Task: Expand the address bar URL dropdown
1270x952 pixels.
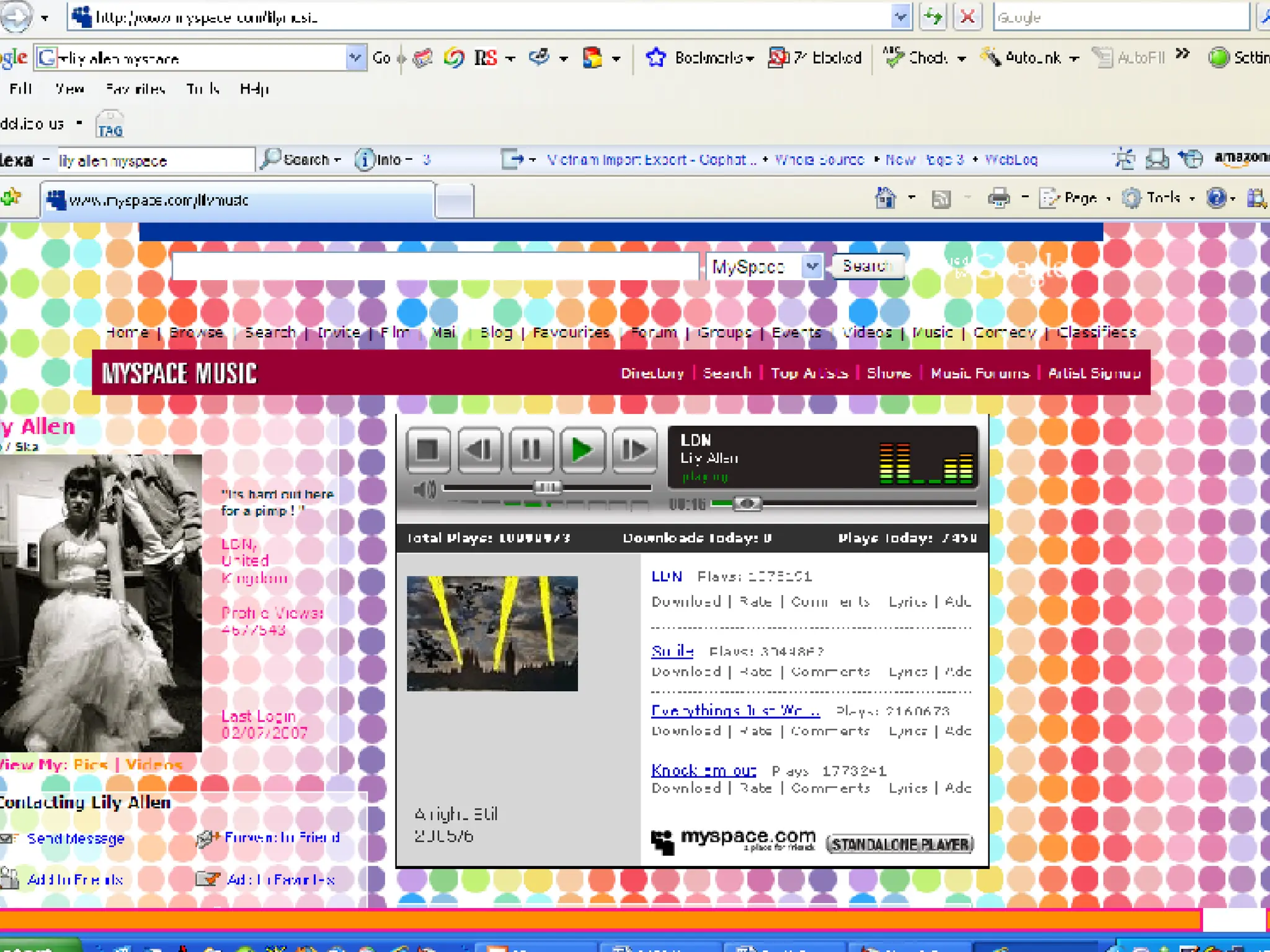Action: 900,17
